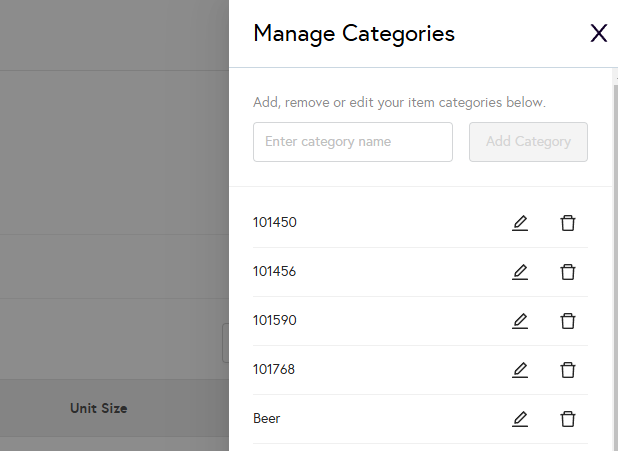Rename the 101768 category via pencil
This screenshot has width=618, height=451.
(520, 370)
